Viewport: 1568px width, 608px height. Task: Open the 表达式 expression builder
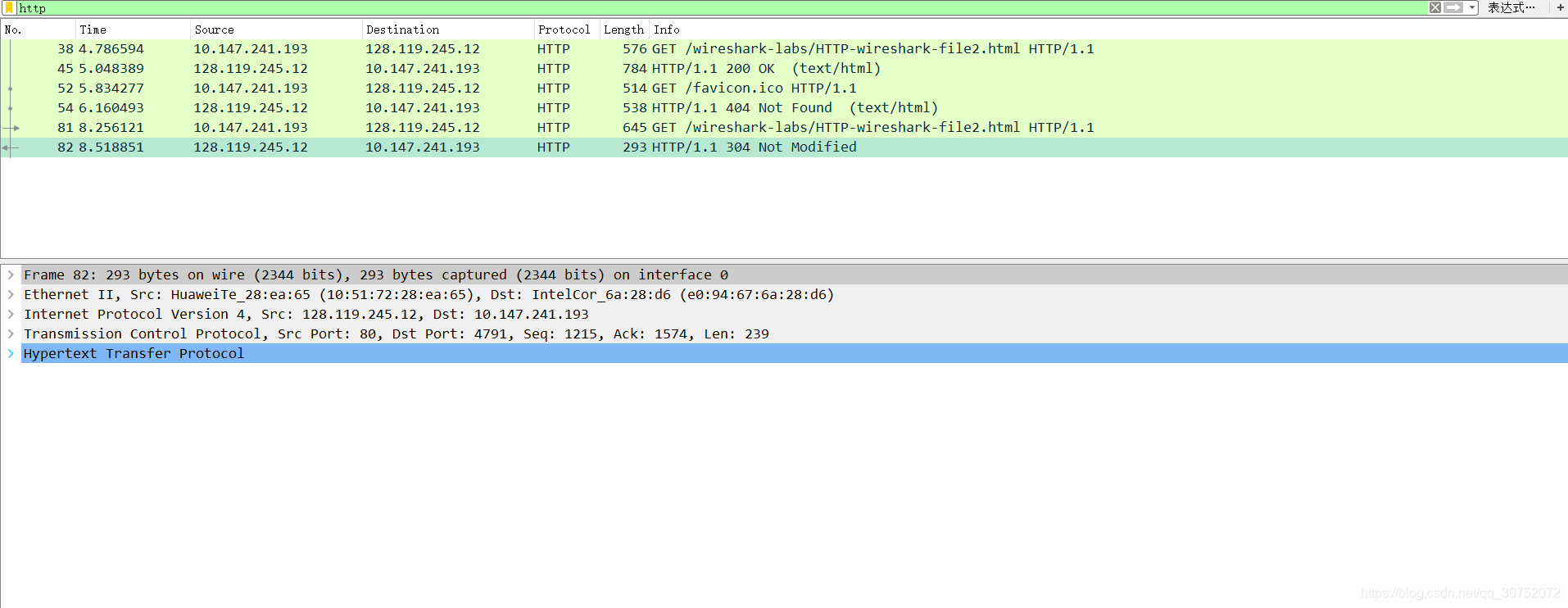click(1511, 7)
